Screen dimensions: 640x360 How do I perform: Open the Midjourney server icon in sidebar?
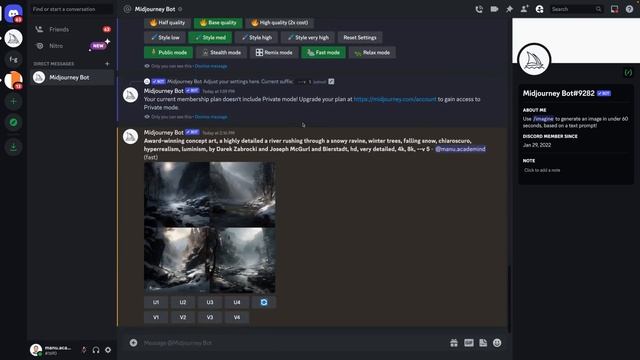[x=13, y=39]
